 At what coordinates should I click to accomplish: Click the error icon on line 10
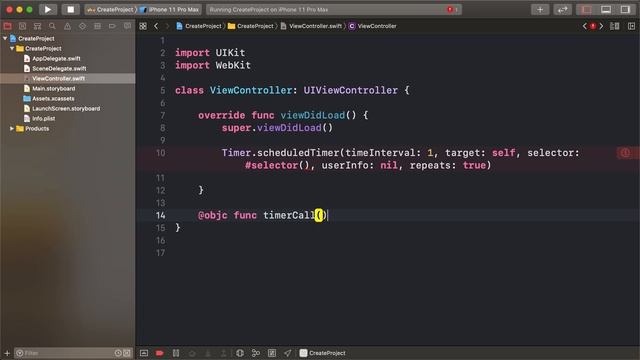click(625, 153)
